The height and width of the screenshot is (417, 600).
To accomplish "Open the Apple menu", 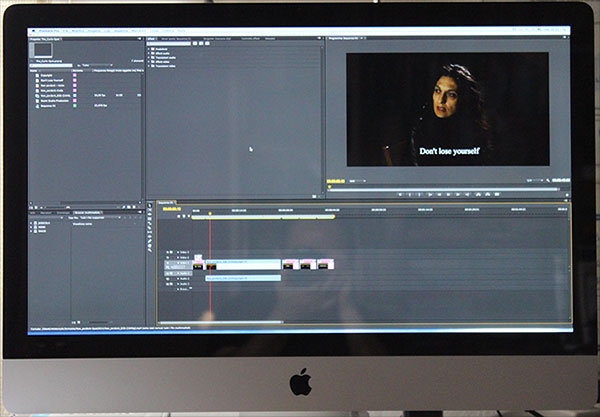I will click(x=34, y=31).
